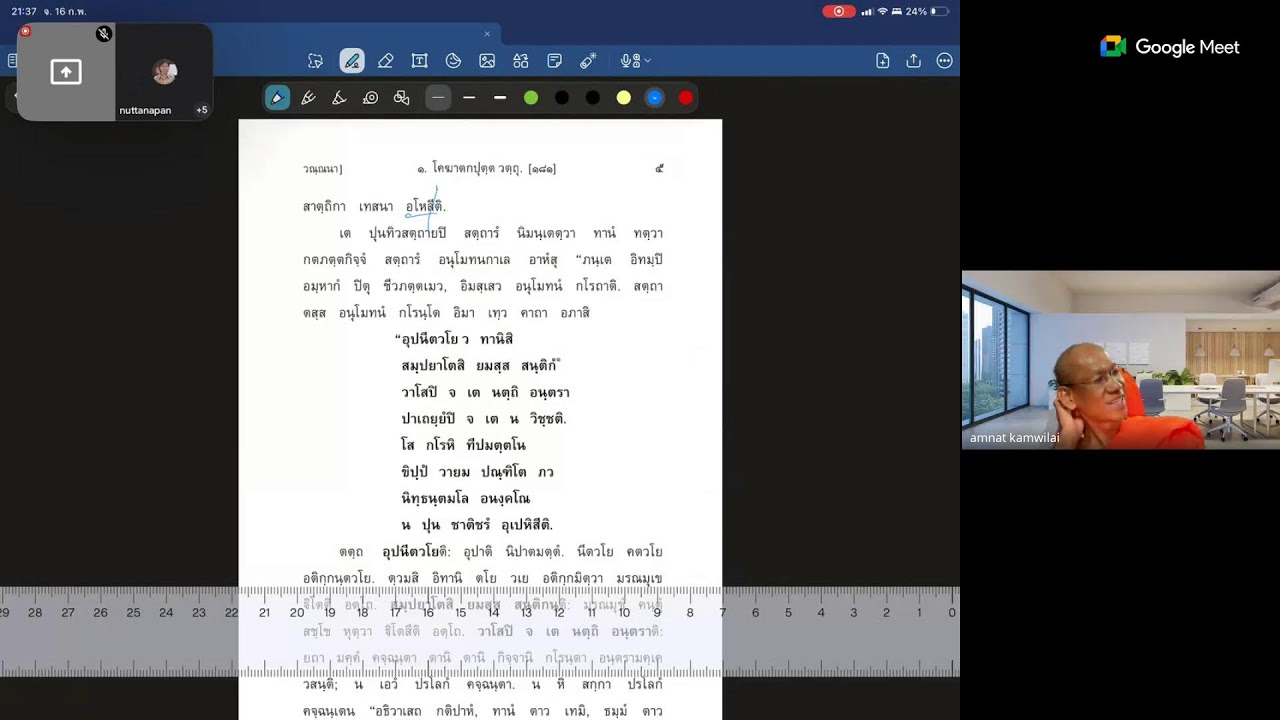Pick the first black pen color
1280x720 pixels.
tap(562, 98)
